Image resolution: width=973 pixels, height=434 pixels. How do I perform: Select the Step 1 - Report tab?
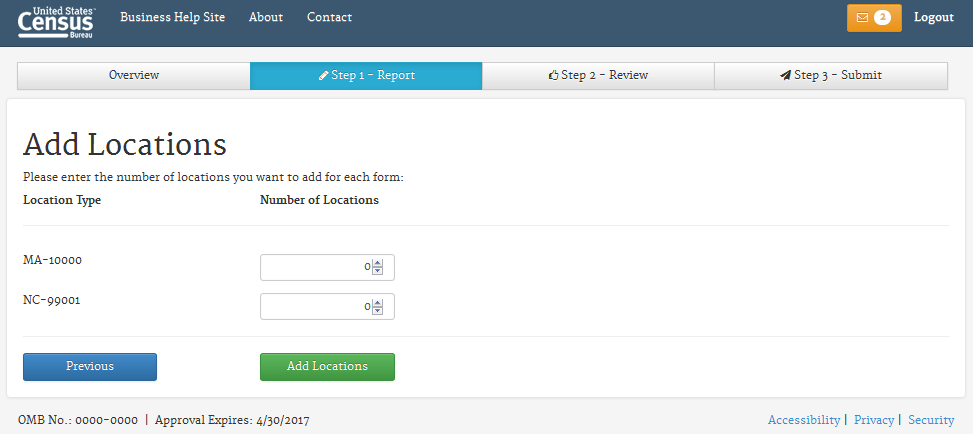pos(366,76)
